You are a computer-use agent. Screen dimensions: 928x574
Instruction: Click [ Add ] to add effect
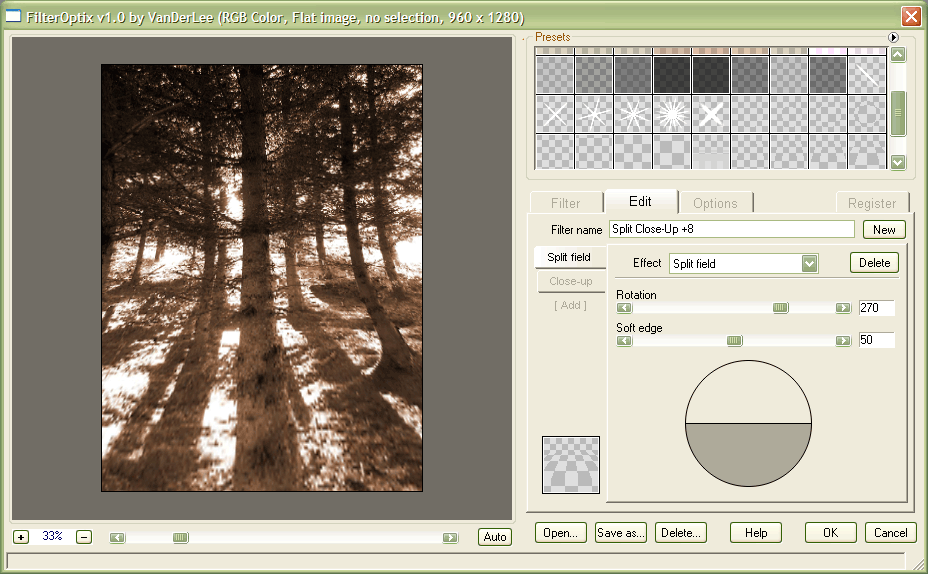pos(570,305)
